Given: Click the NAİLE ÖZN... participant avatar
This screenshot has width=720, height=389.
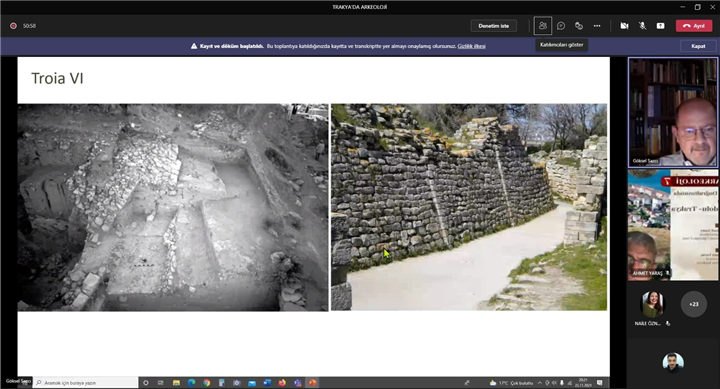Looking at the screenshot, I should point(652,304).
